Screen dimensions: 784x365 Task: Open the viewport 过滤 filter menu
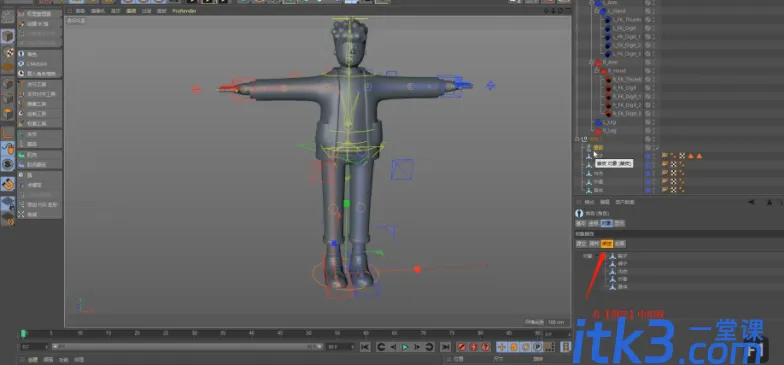tap(146, 10)
